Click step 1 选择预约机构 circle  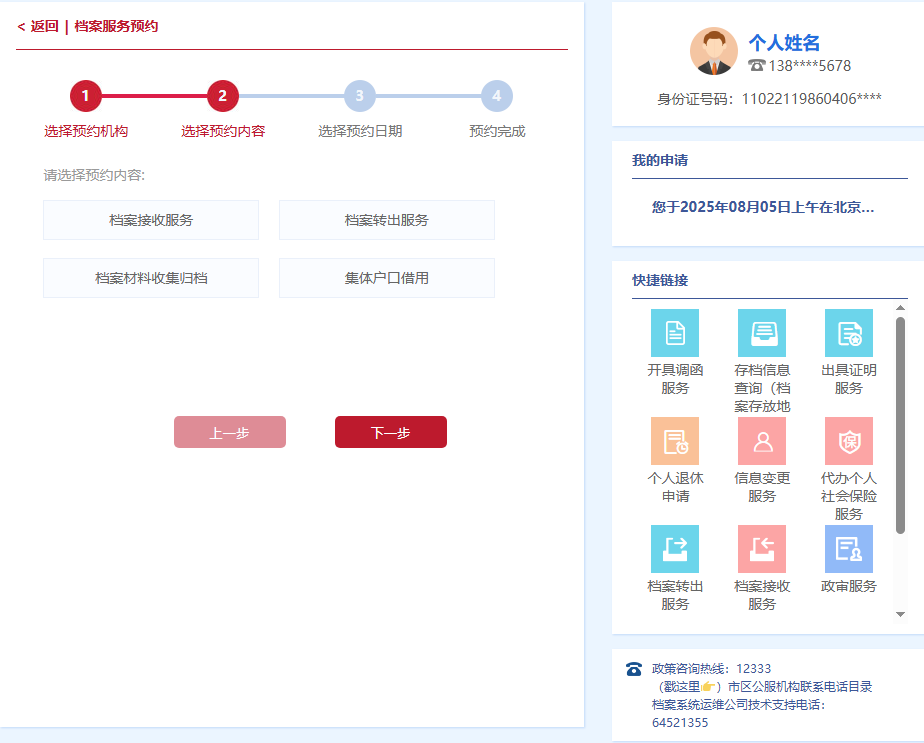[86, 96]
